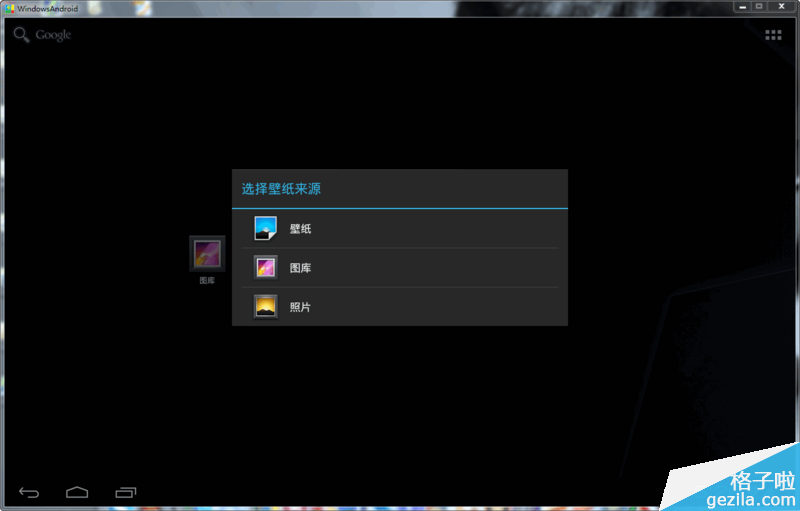Select the 壁纸 wallpaper icon

266,228
